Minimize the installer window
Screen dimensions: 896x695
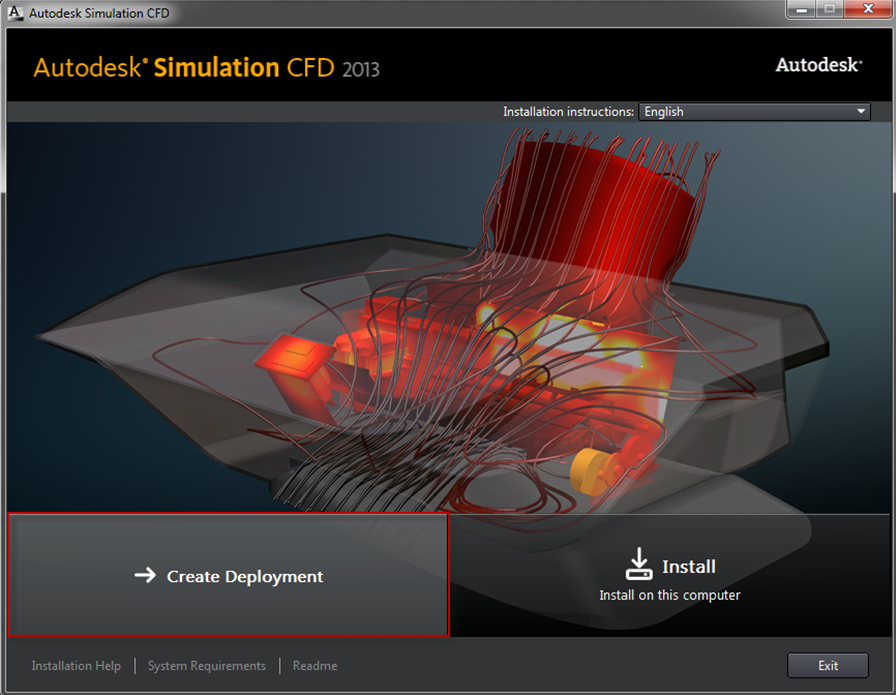(800, 9)
